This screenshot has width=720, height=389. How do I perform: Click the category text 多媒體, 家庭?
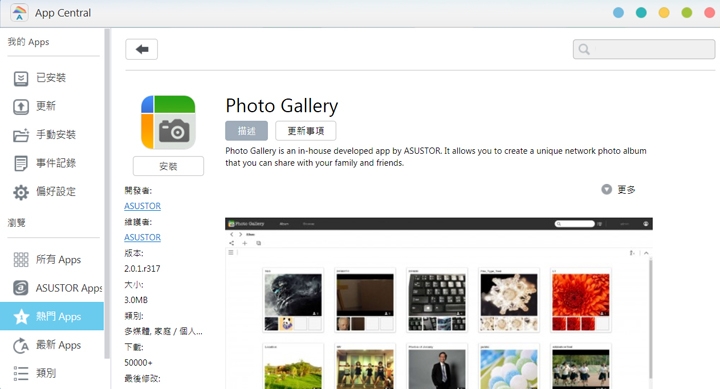163,331
